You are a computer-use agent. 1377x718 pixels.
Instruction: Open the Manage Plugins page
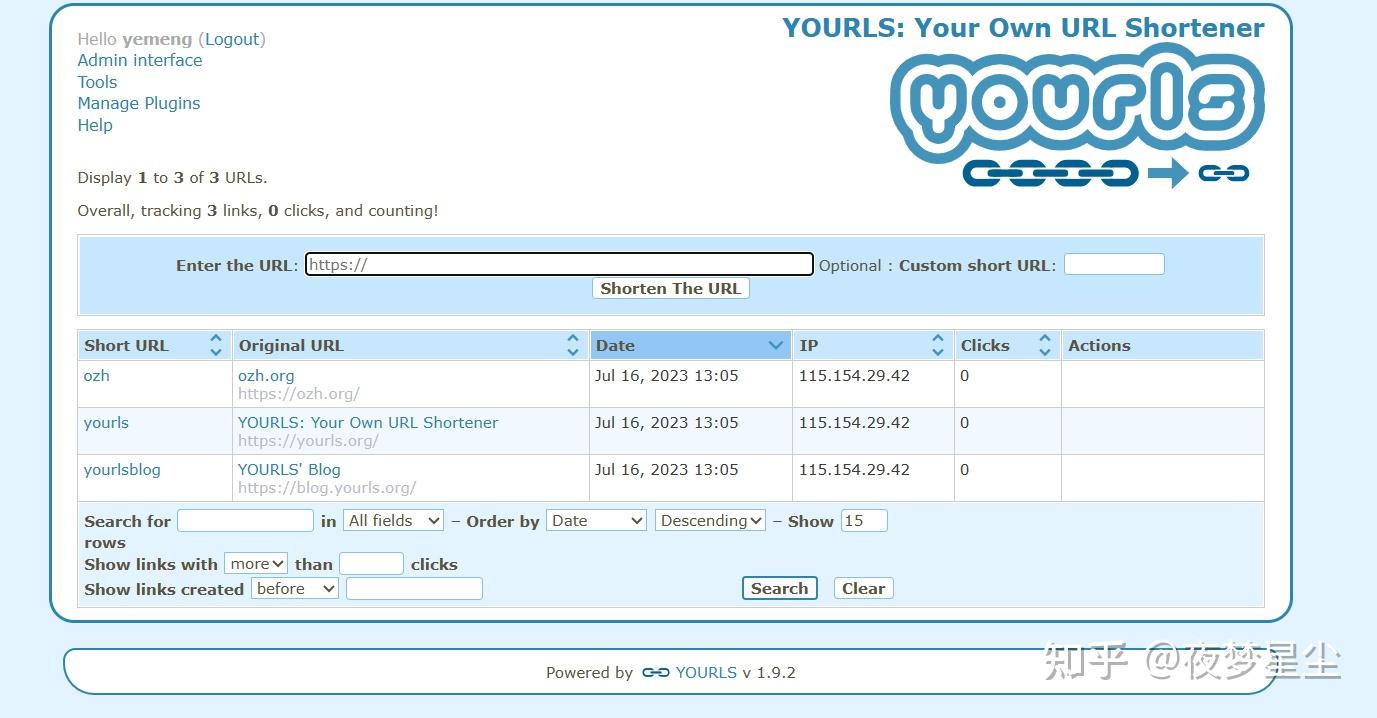click(x=138, y=103)
